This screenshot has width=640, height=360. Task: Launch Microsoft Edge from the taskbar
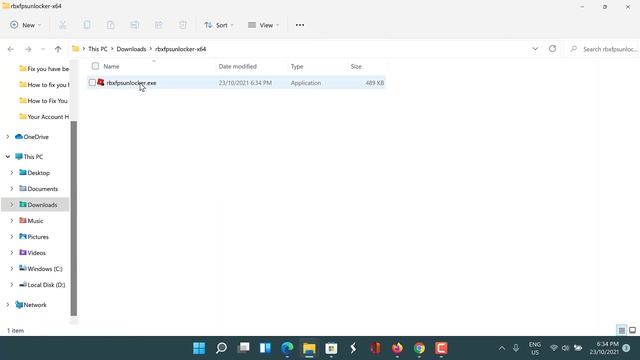287,348
